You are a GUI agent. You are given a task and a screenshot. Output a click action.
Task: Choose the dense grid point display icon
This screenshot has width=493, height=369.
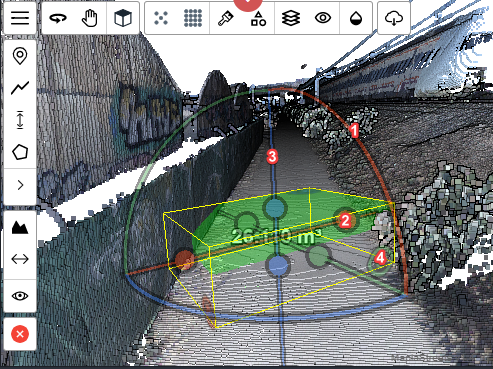point(193,18)
